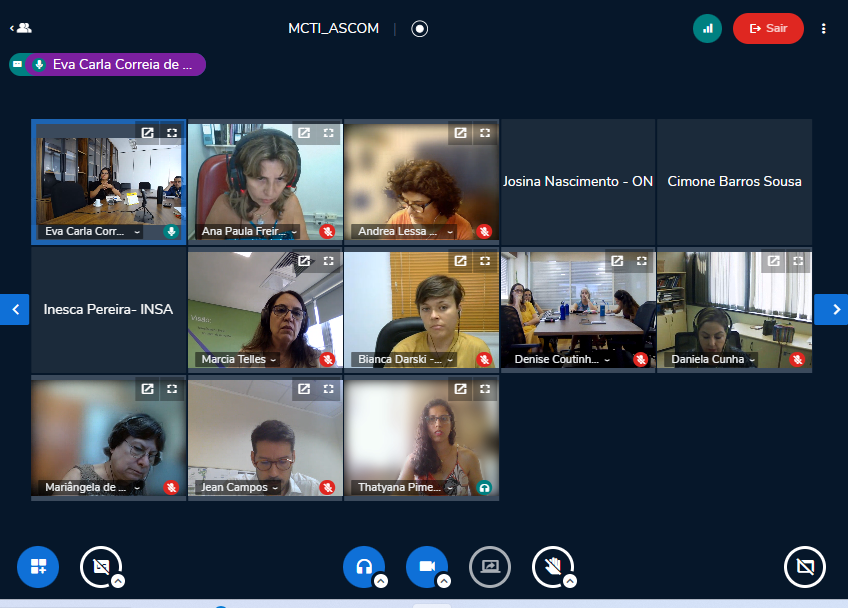Open the three-dot options menu
The height and width of the screenshot is (608, 848).
click(x=824, y=29)
